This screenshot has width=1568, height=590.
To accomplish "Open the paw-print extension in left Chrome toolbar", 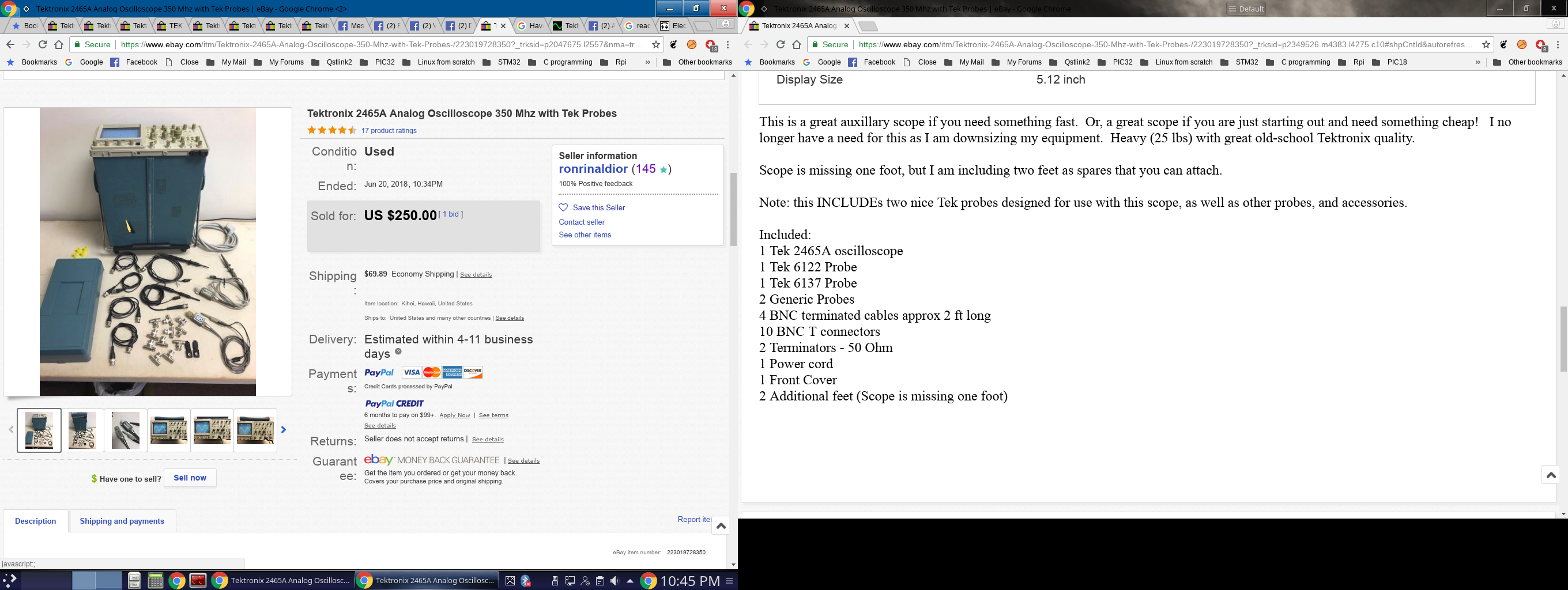I will (673, 44).
